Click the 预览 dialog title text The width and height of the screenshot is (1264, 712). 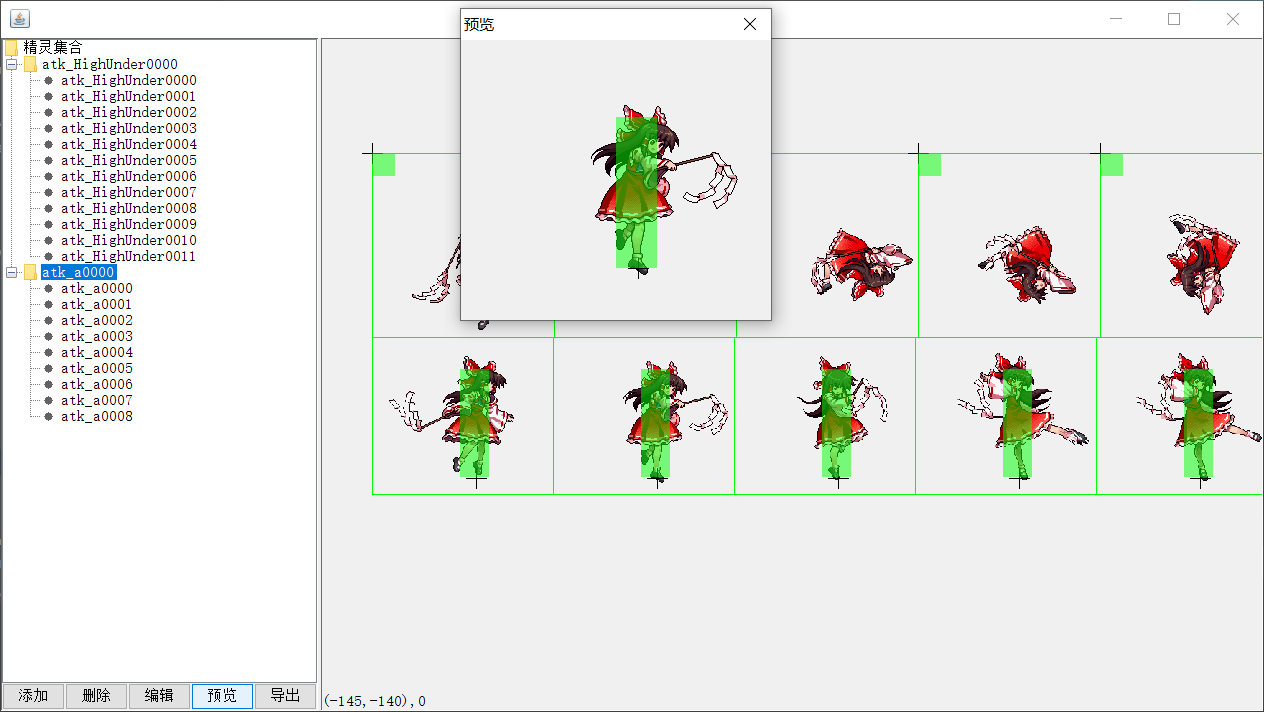(479, 24)
